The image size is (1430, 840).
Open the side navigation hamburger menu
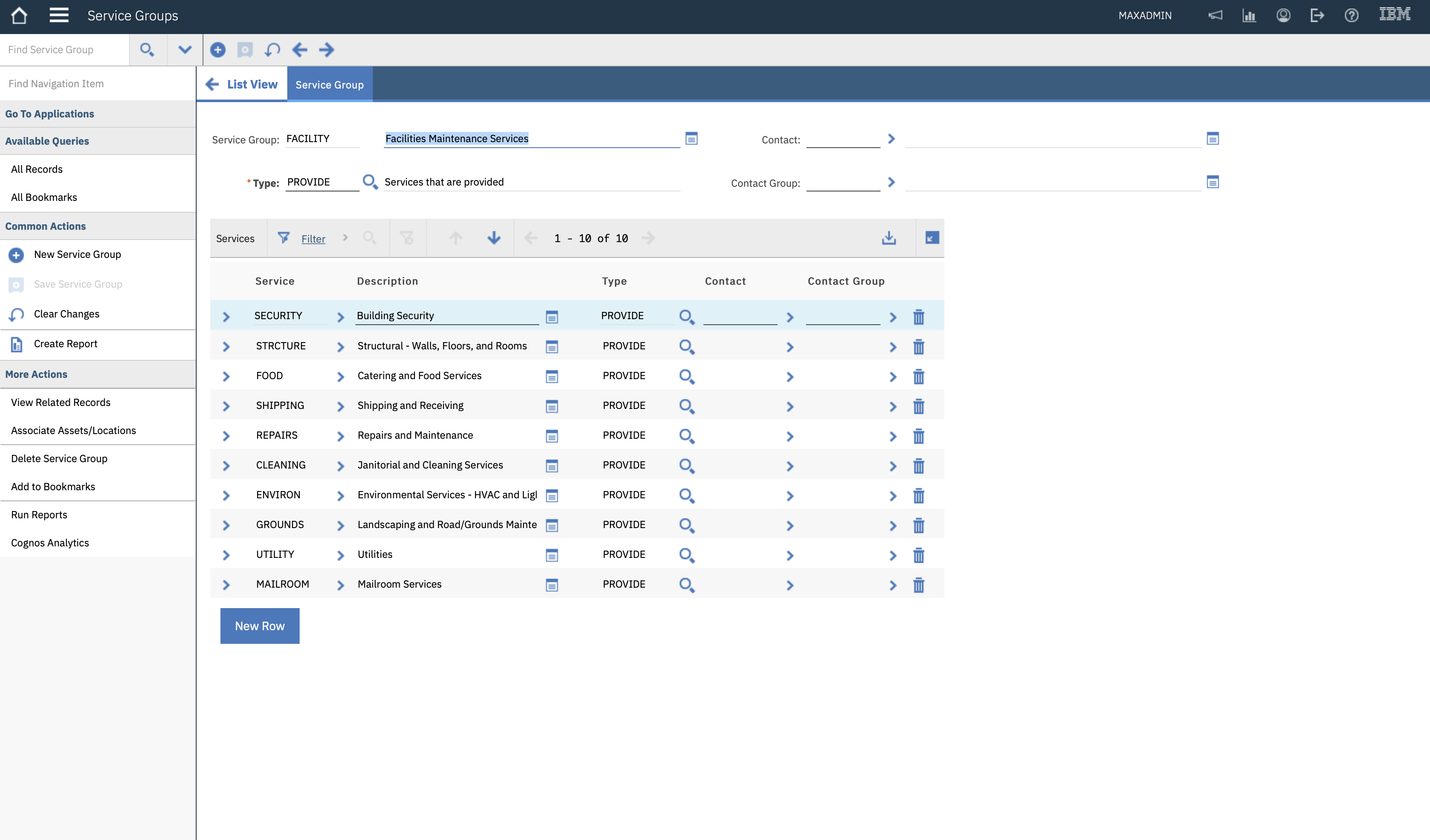(x=58, y=15)
